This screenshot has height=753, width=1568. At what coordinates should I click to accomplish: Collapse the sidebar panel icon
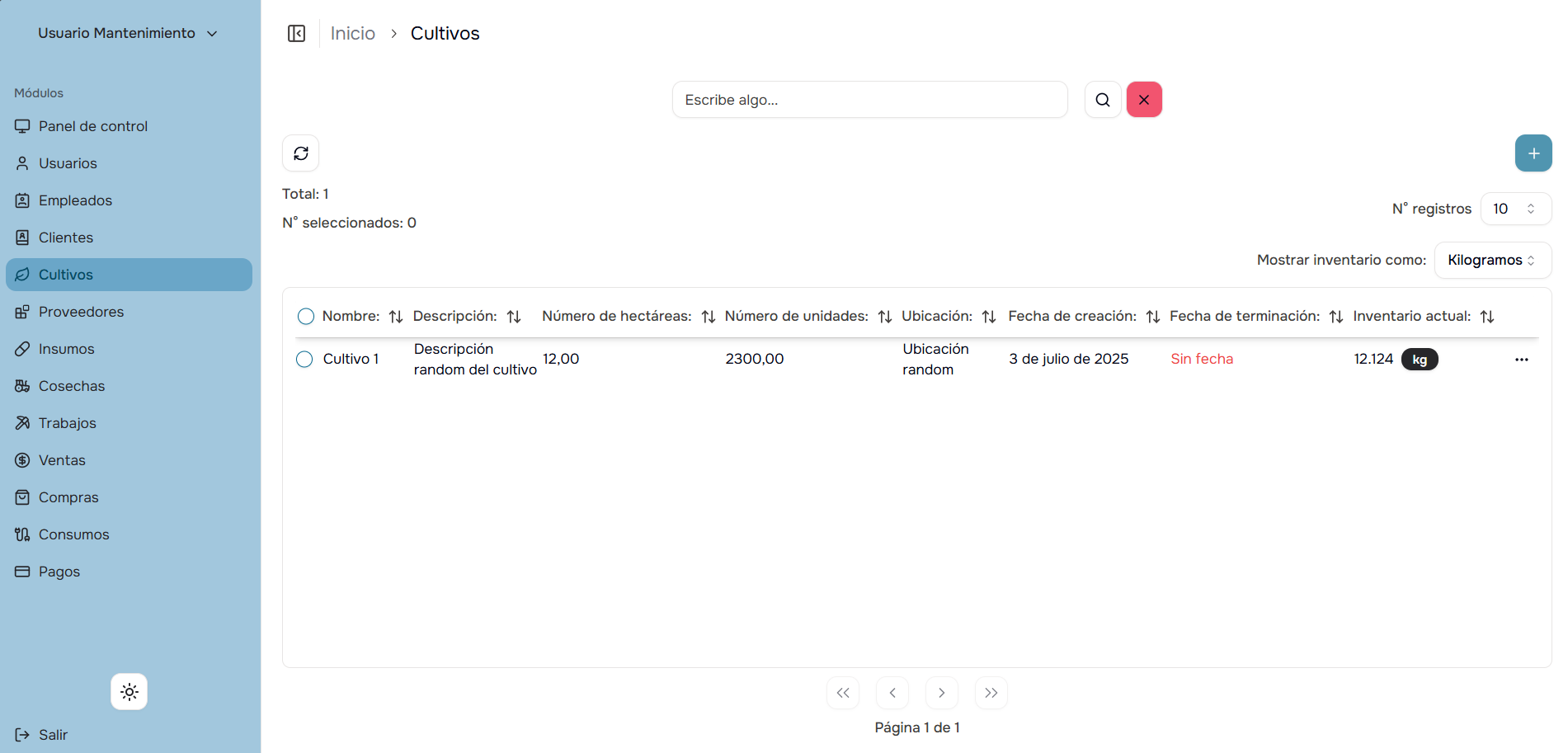[x=296, y=33]
